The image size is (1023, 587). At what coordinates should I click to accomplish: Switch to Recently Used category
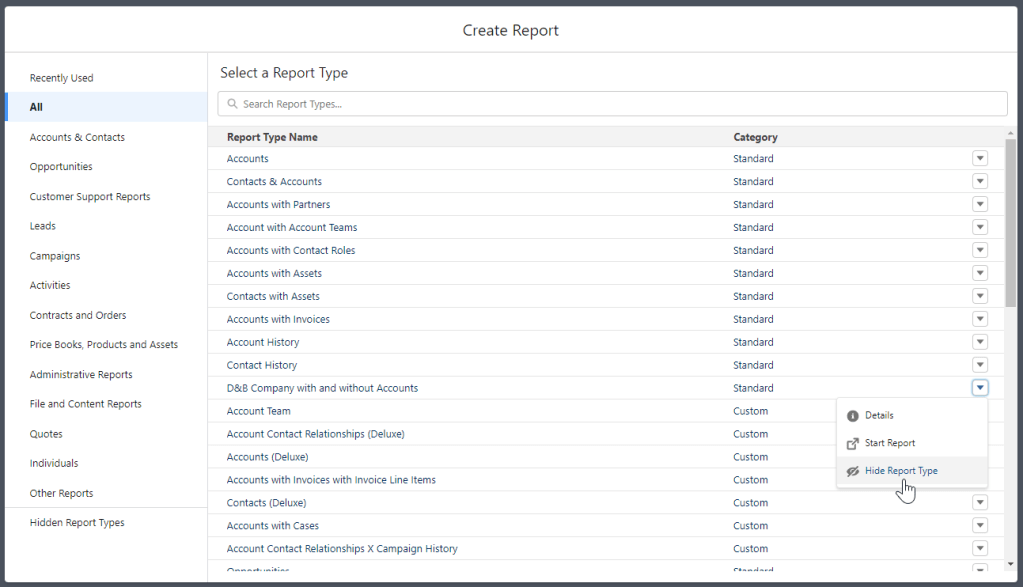tap(61, 78)
